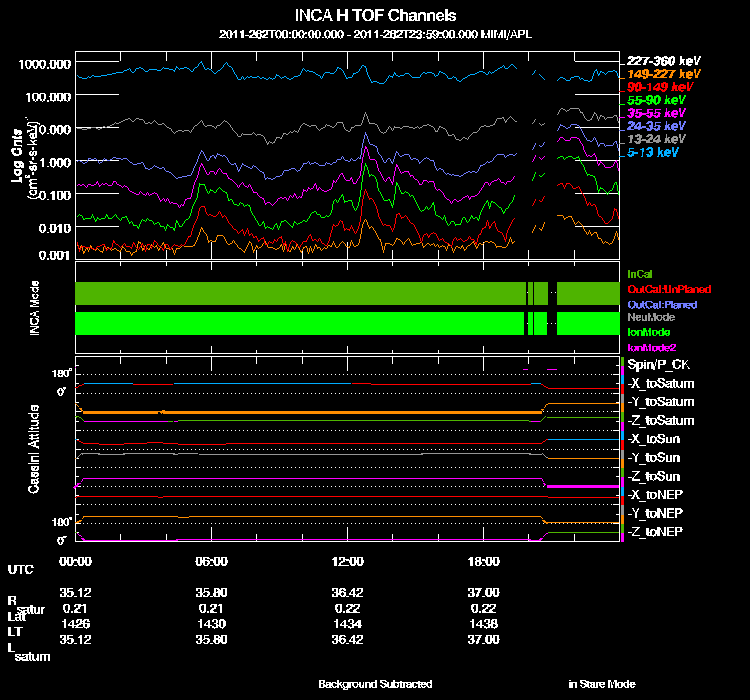
Task: Select the NeuMode legend label
Action: coord(650,317)
